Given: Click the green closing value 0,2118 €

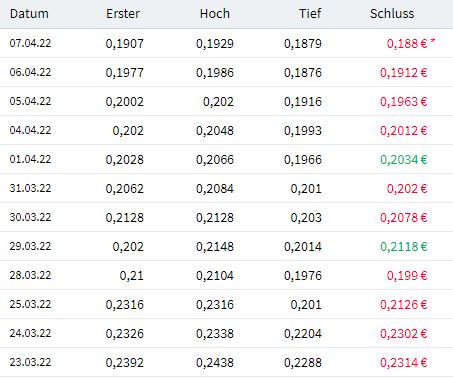Looking at the screenshot, I should (x=404, y=247).
